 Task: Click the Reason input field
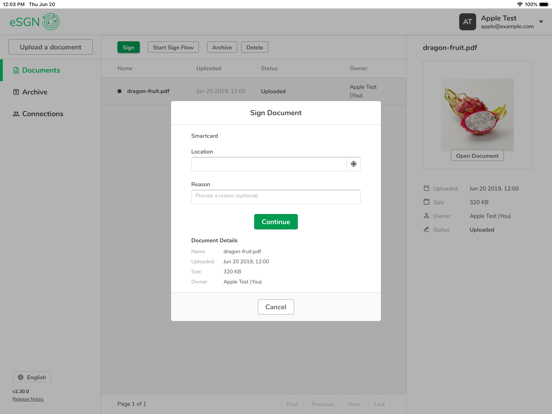(x=276, y=196)
